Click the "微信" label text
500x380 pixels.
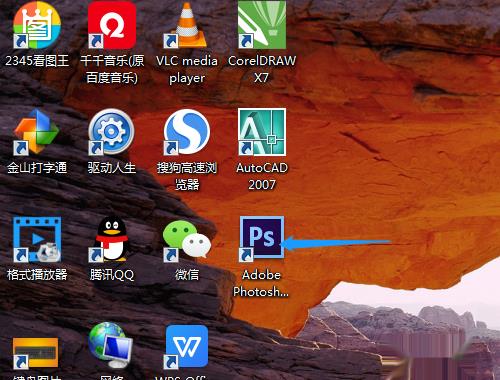click(187, 274)
